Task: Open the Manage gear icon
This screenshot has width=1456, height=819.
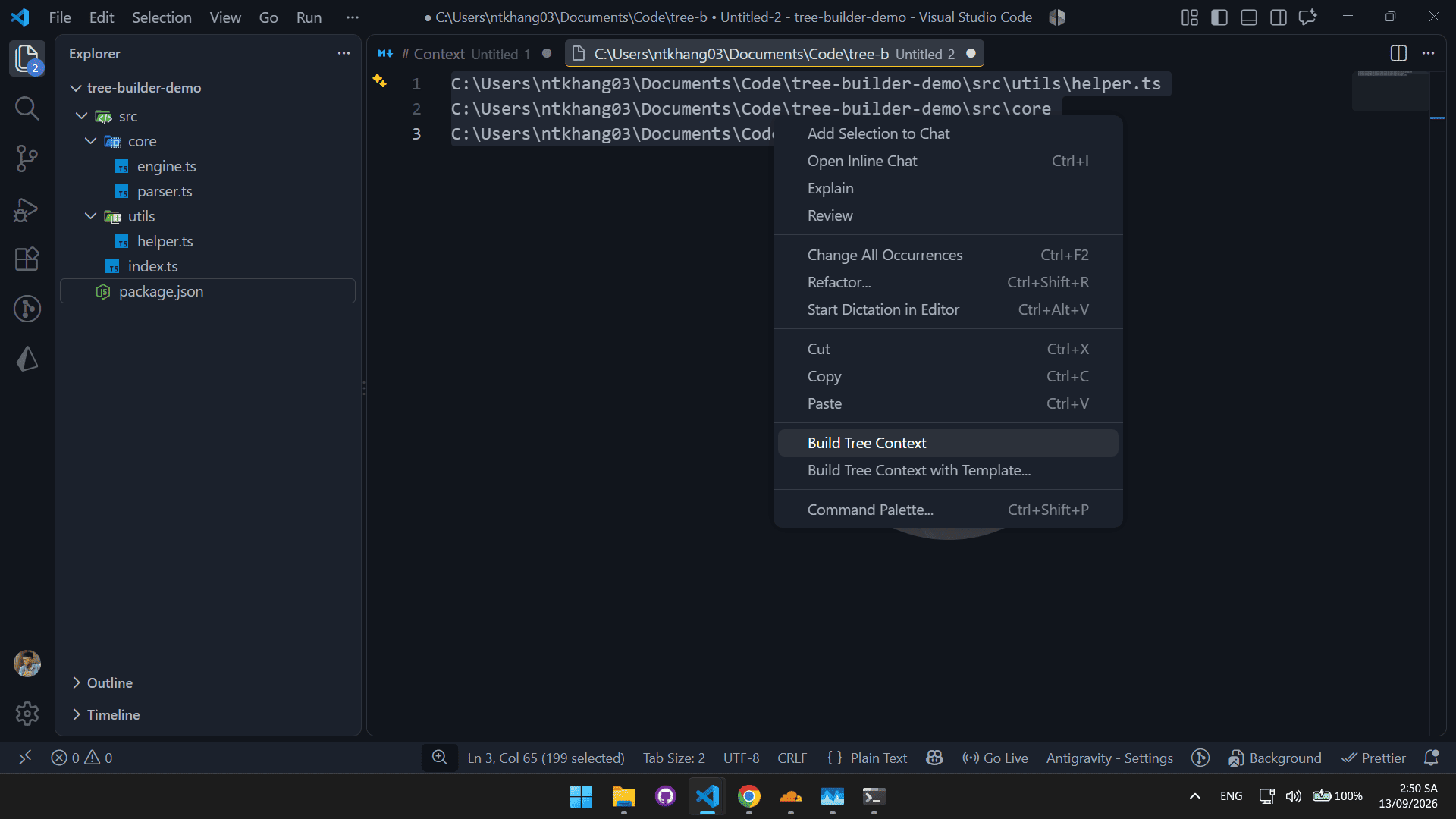Action: (27, 714)
